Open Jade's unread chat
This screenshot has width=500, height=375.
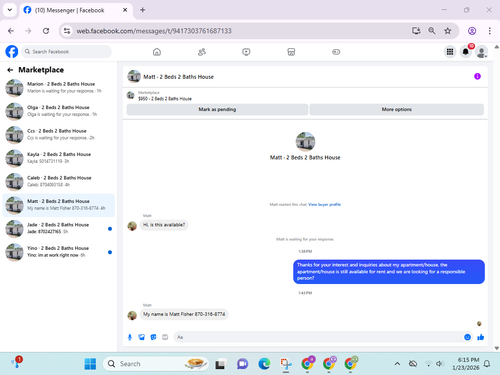[59, 228]
